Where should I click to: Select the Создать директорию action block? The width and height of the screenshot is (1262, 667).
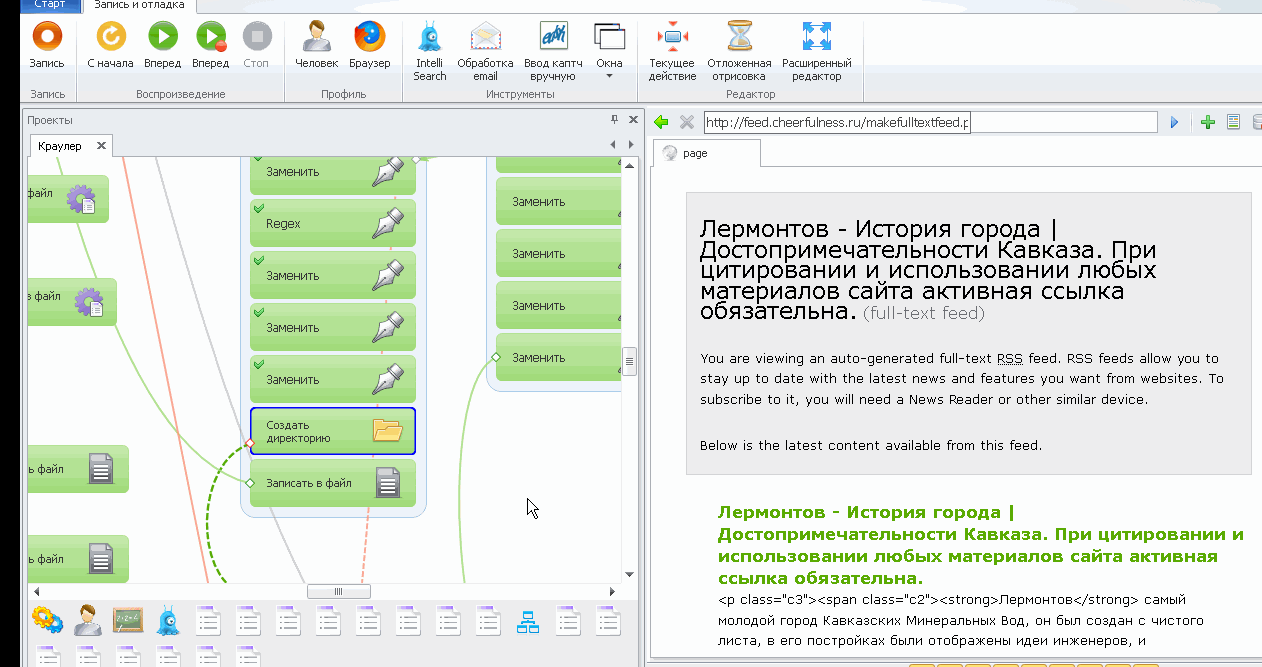pyautogui.click(x=332, y=432)
